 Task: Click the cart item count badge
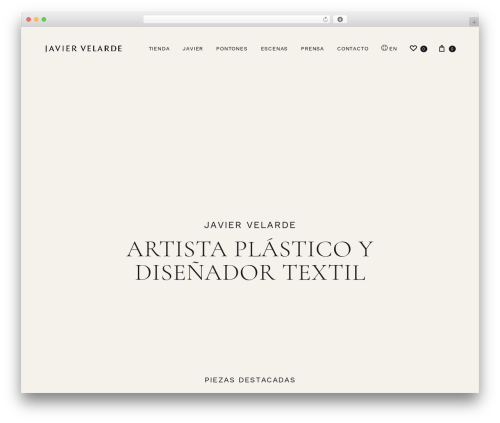(x=452, y=49)
